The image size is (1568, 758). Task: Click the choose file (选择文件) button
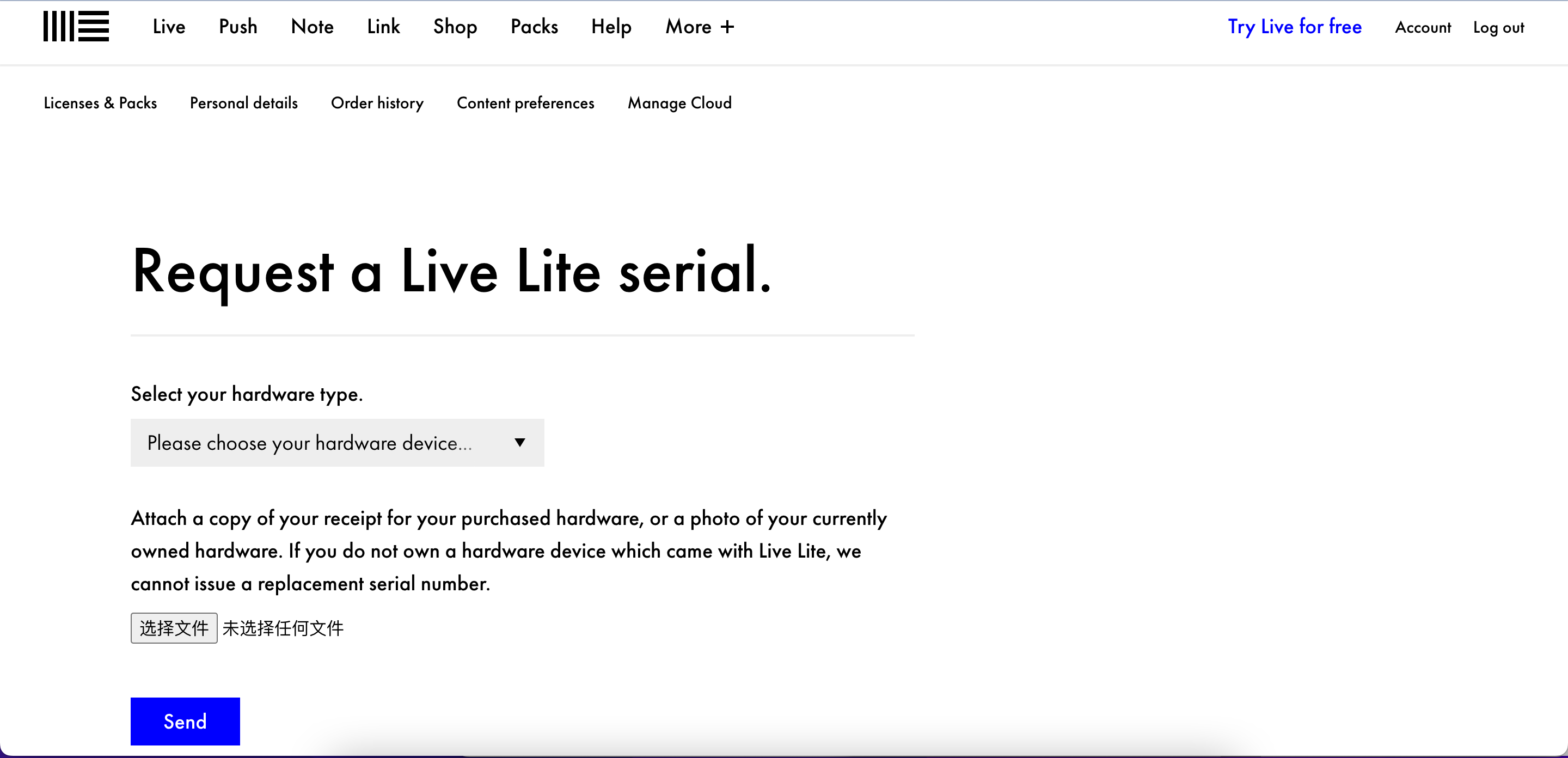[x=174, y=628]
